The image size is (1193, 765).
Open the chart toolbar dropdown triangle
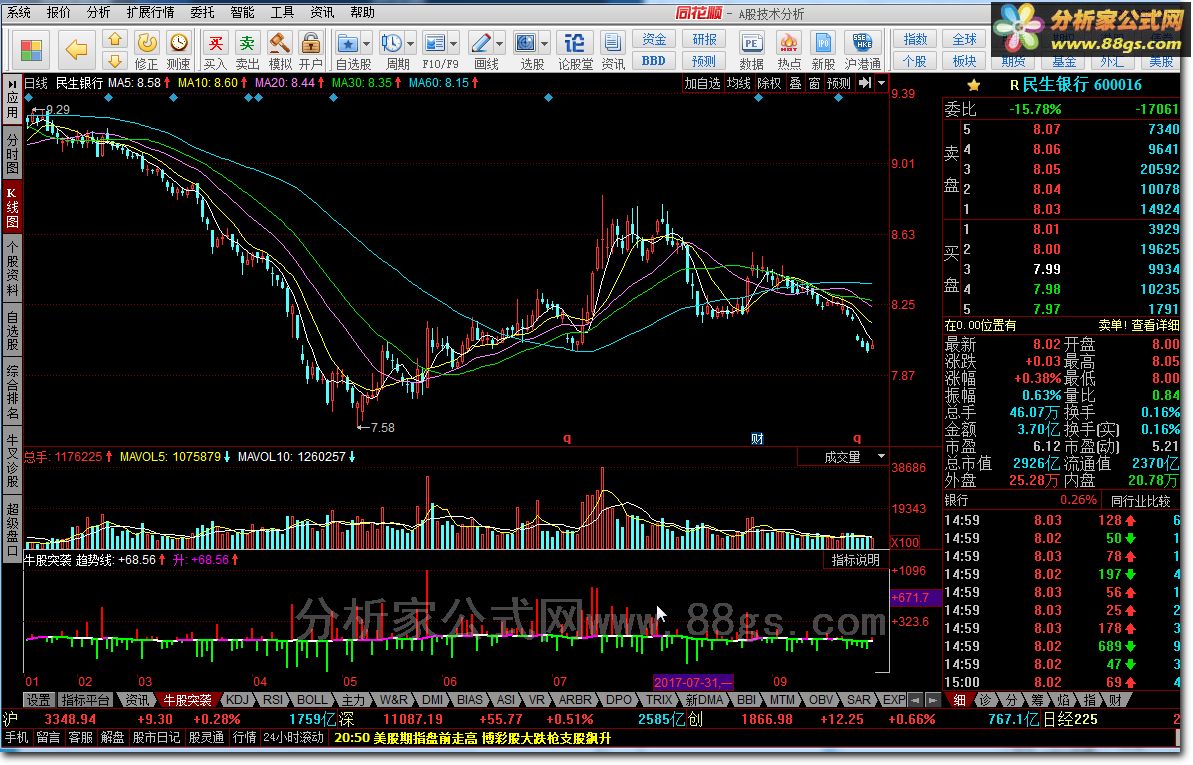tap(882, 83)
